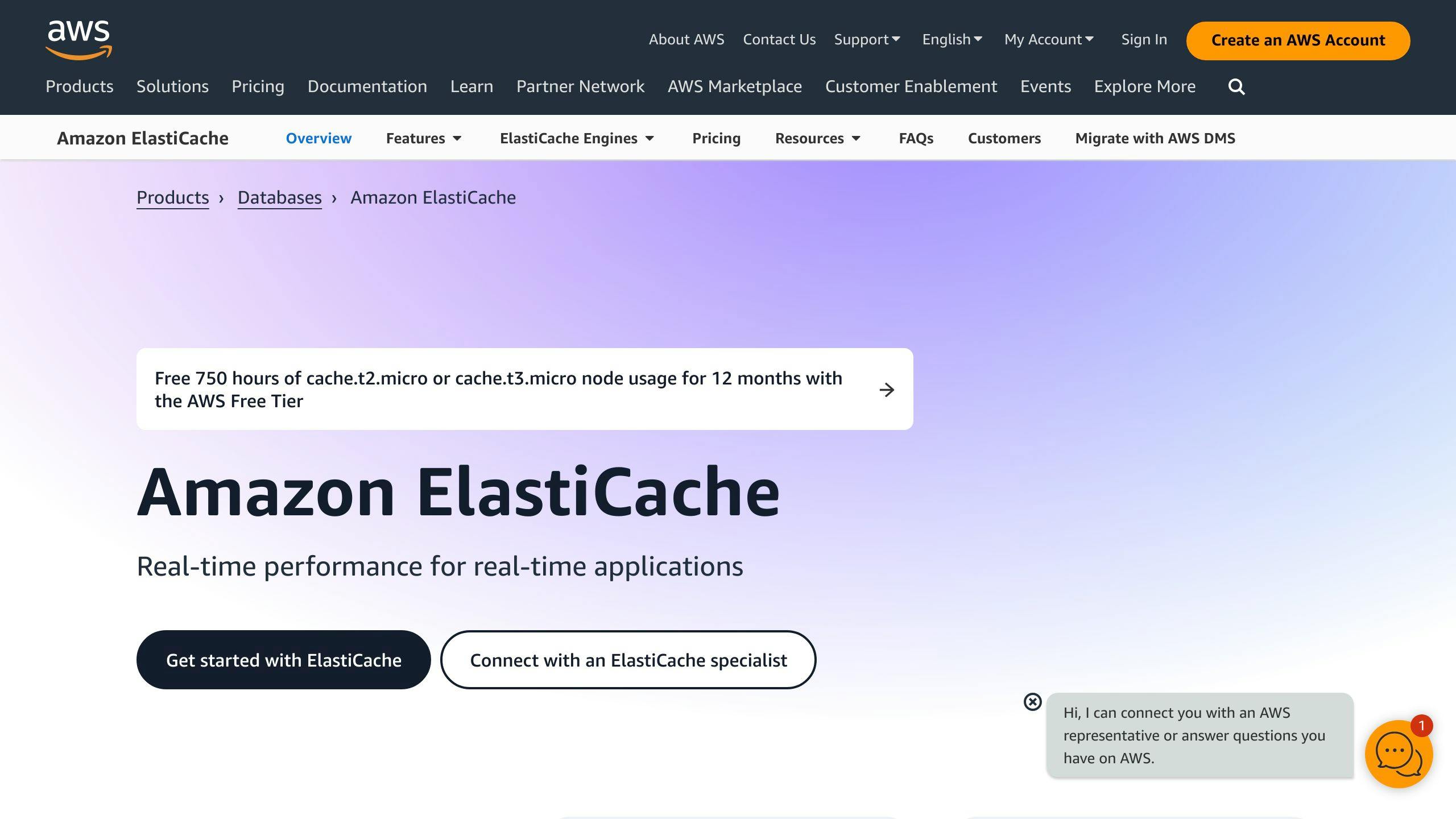
Task: Dismiss the chat popup close icon
Action: click(x=1032, y=702)
